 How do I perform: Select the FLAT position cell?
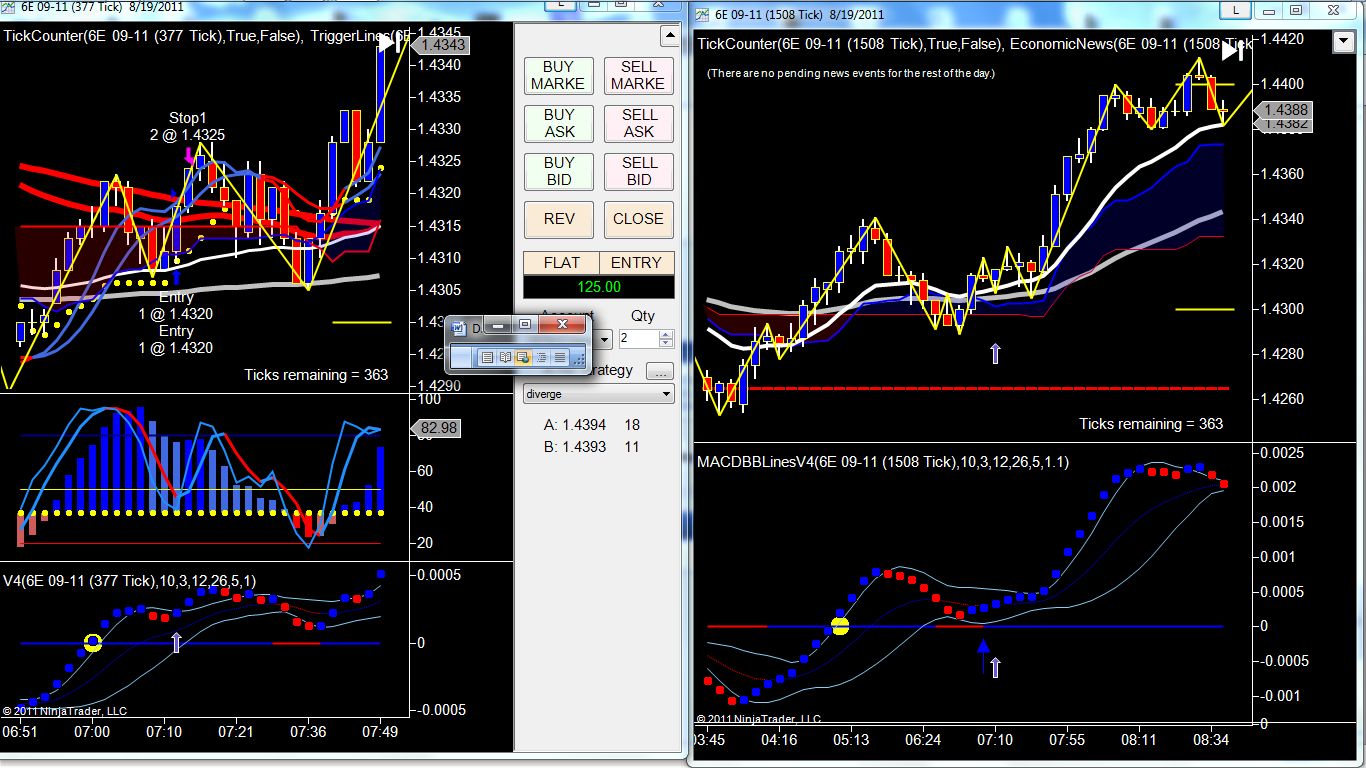coord(561,263)
